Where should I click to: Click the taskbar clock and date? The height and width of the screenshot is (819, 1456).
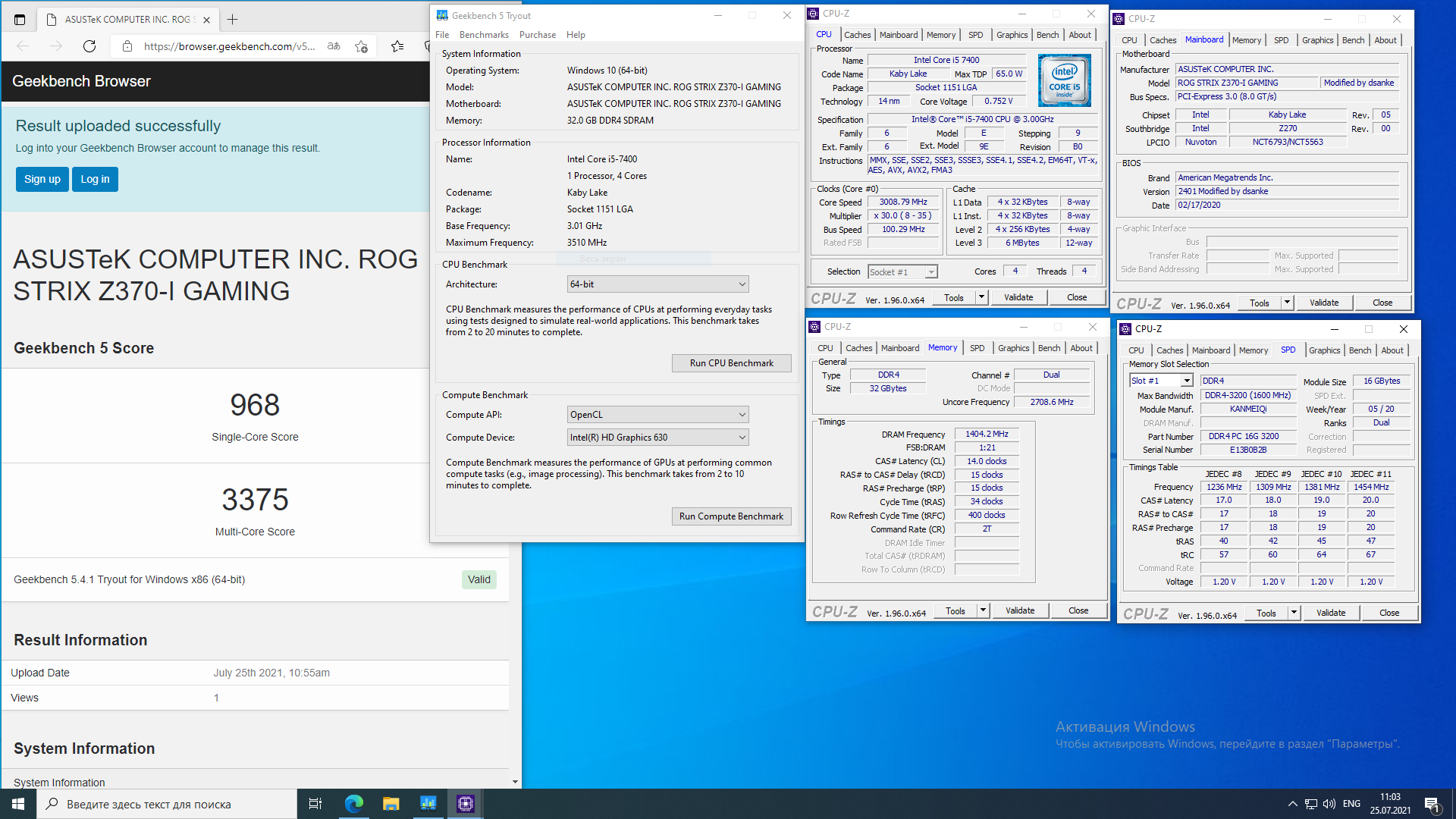1390,804
